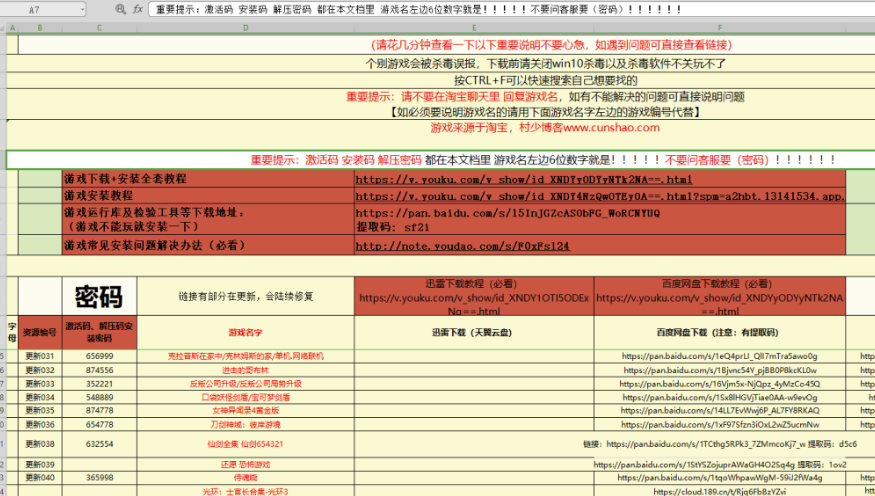The width and height of the screenshot is (875, 496).
Task: Select column F header
Action: [720, 27]
